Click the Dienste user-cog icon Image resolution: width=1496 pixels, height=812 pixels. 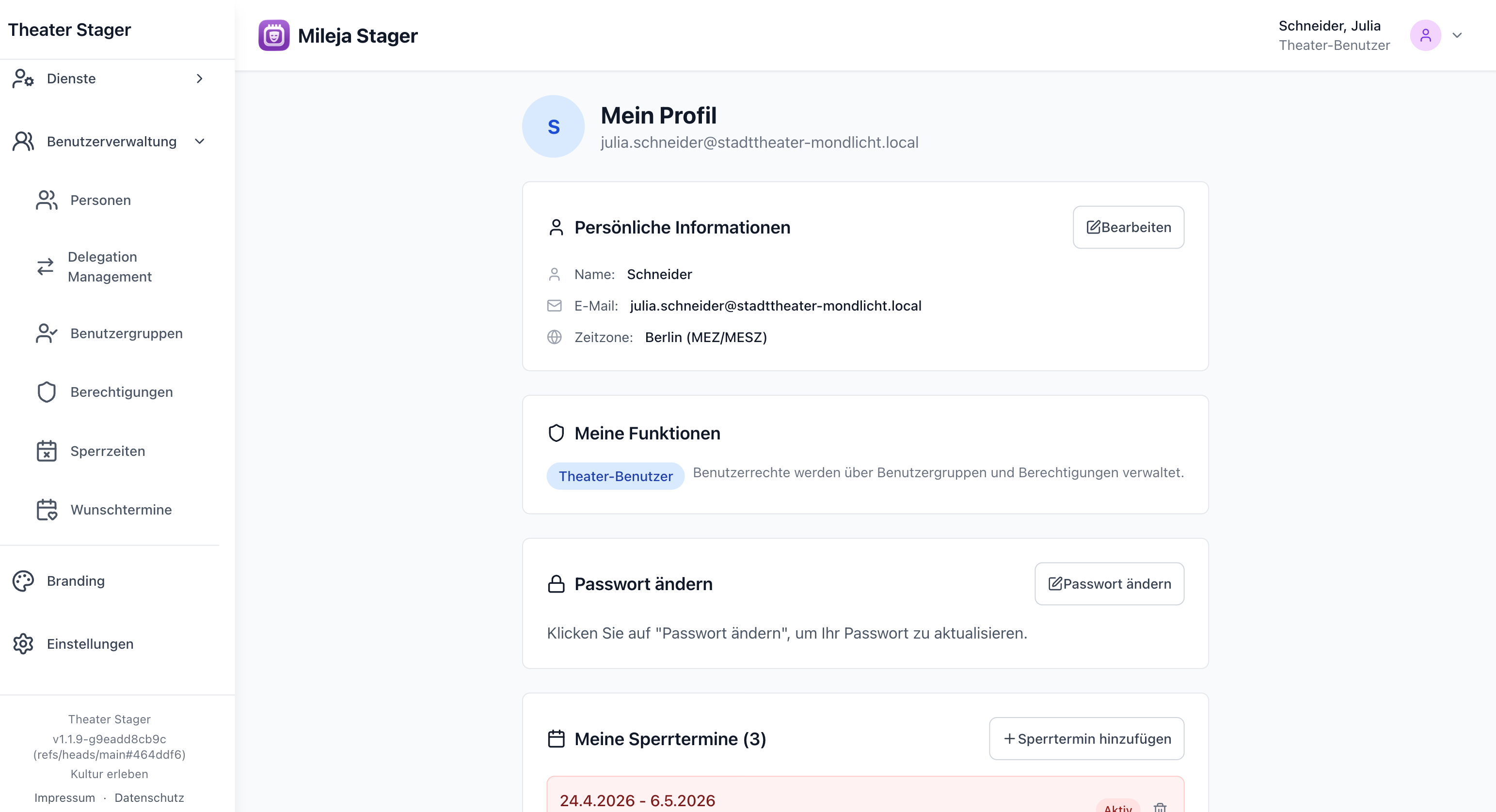pyautogui.click(x=23, y=78)
